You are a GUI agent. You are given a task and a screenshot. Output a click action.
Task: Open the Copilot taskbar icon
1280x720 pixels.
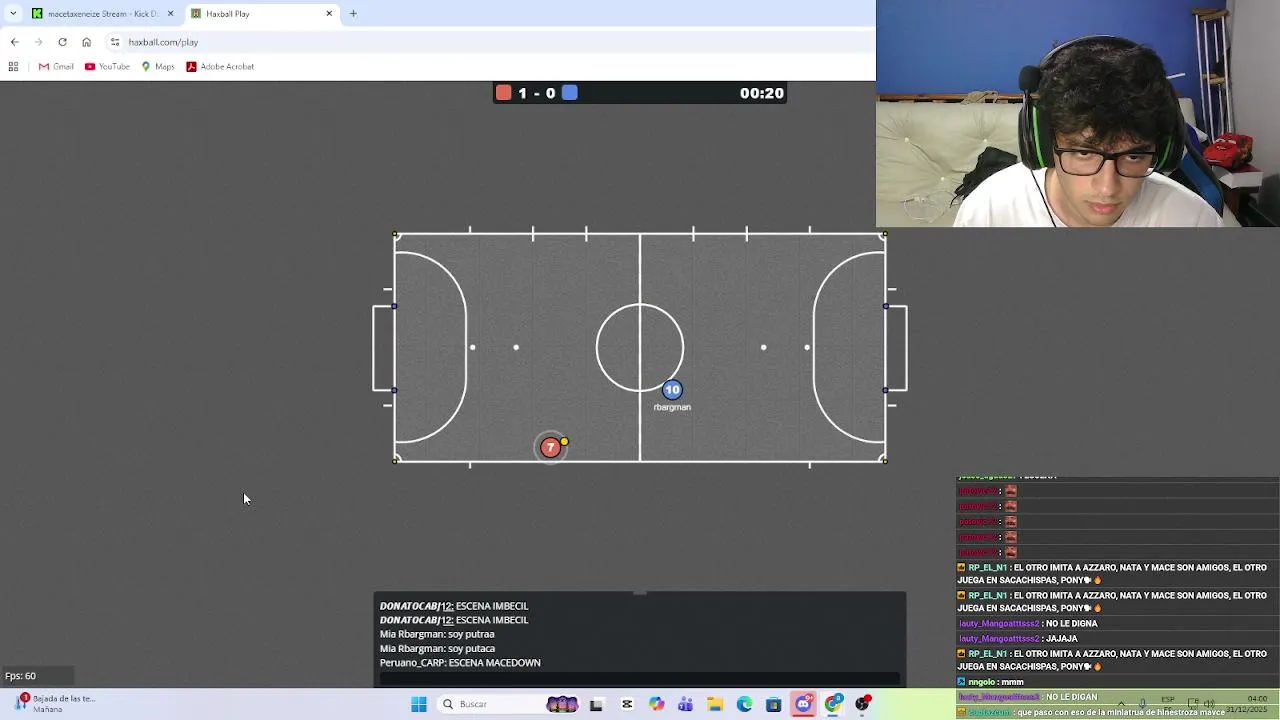(x=656, y=704)
